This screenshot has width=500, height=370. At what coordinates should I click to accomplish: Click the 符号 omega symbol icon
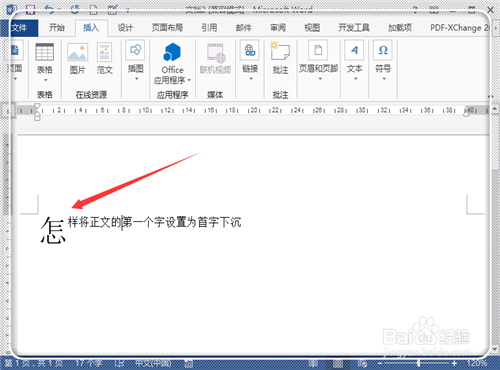click(383, 50)
